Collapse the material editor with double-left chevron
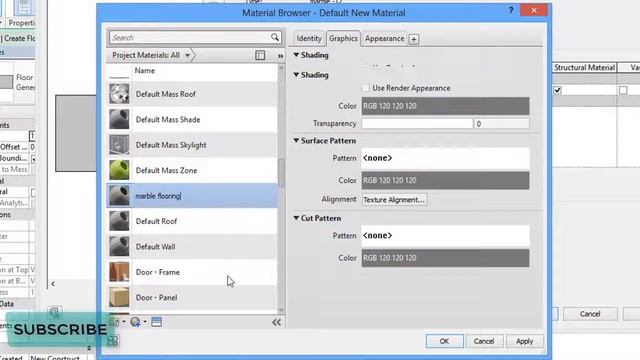 276,322
